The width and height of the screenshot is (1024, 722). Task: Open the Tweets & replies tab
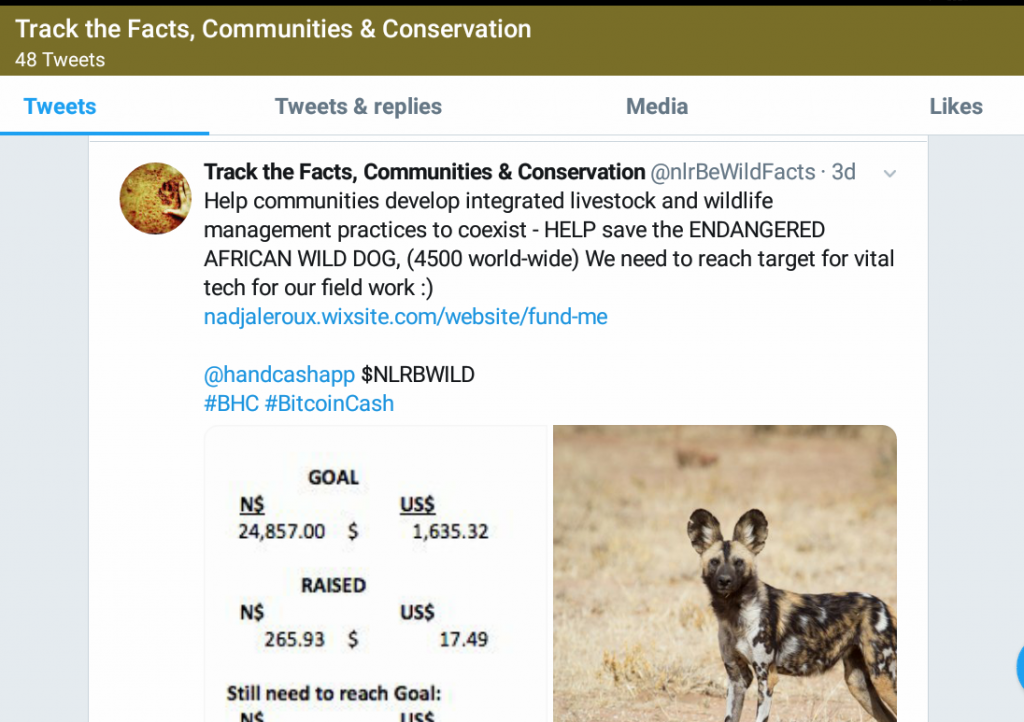coord(358,106)
